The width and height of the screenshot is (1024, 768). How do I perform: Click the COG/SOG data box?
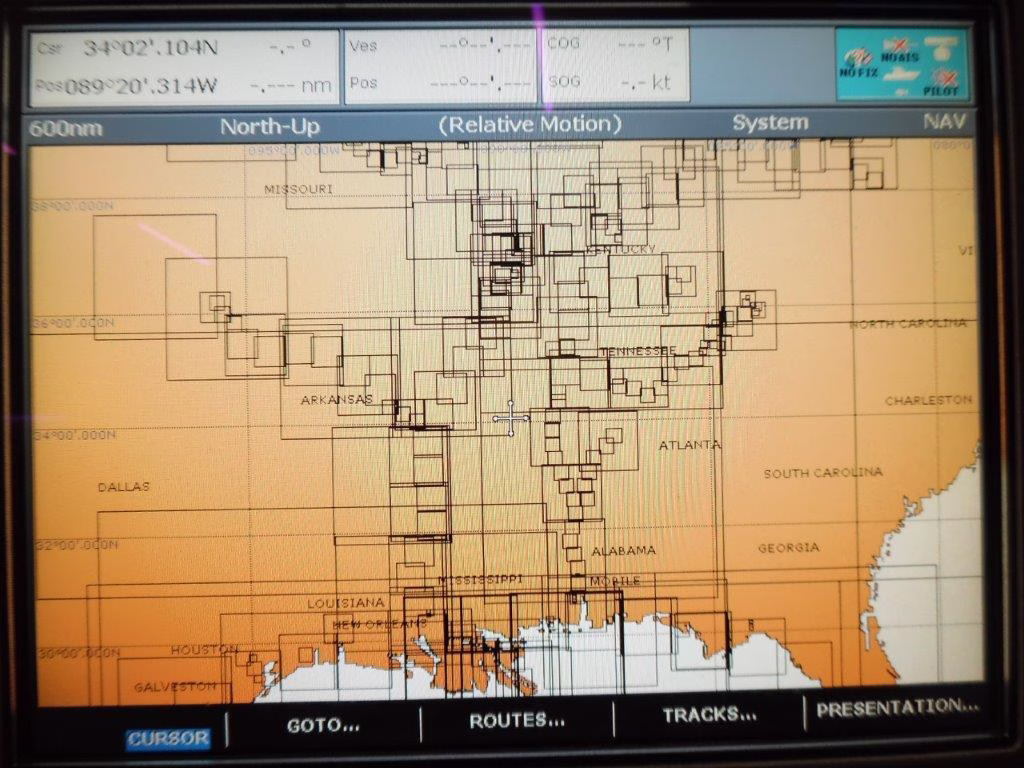pyautogui.click(x=615, y=65)
